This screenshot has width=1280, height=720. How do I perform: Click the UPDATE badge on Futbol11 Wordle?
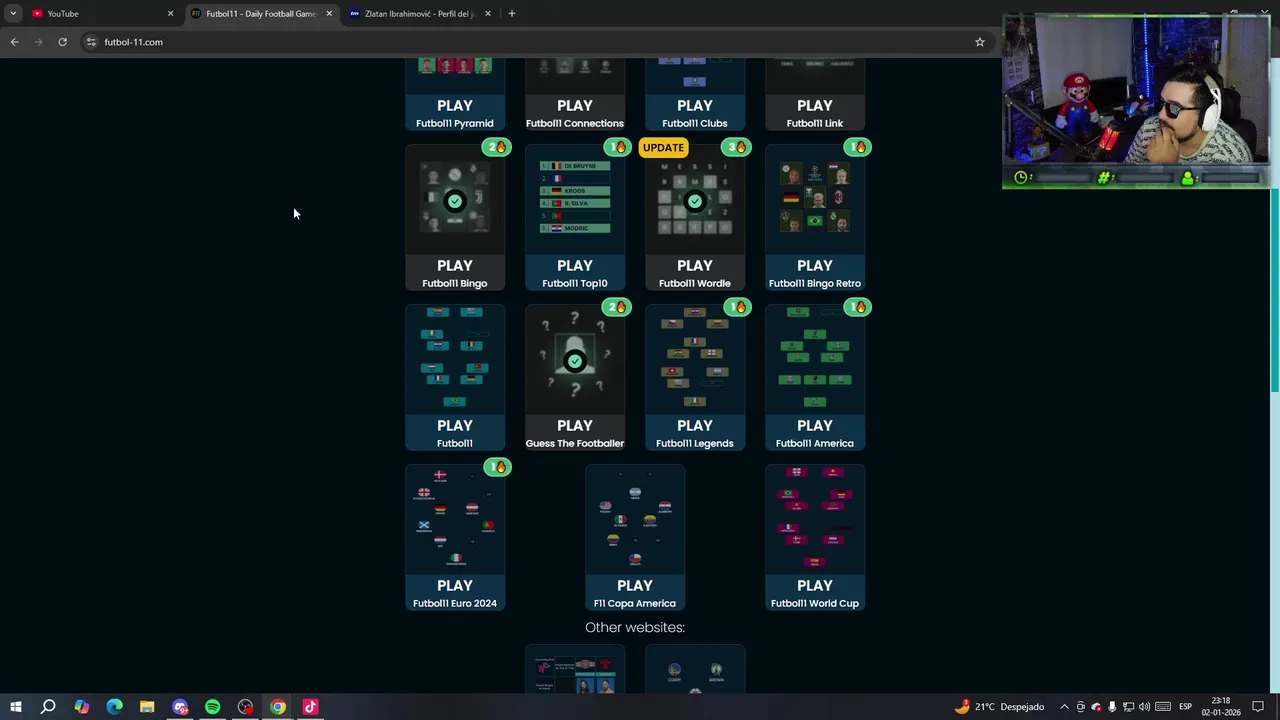coord(663,147)
